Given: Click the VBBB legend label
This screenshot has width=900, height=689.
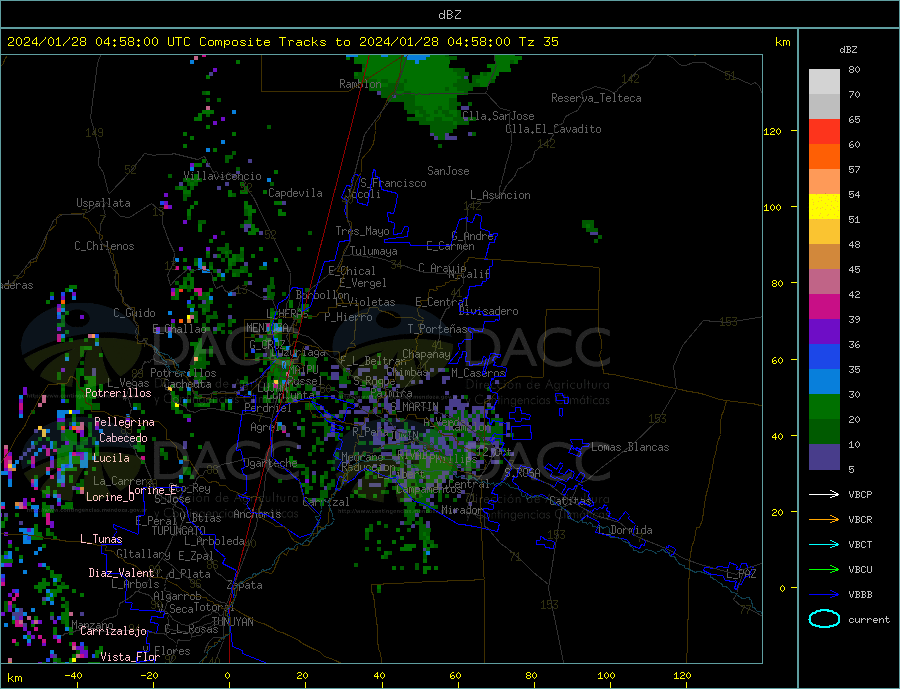Looking at the screenshot, I should 860,594.
